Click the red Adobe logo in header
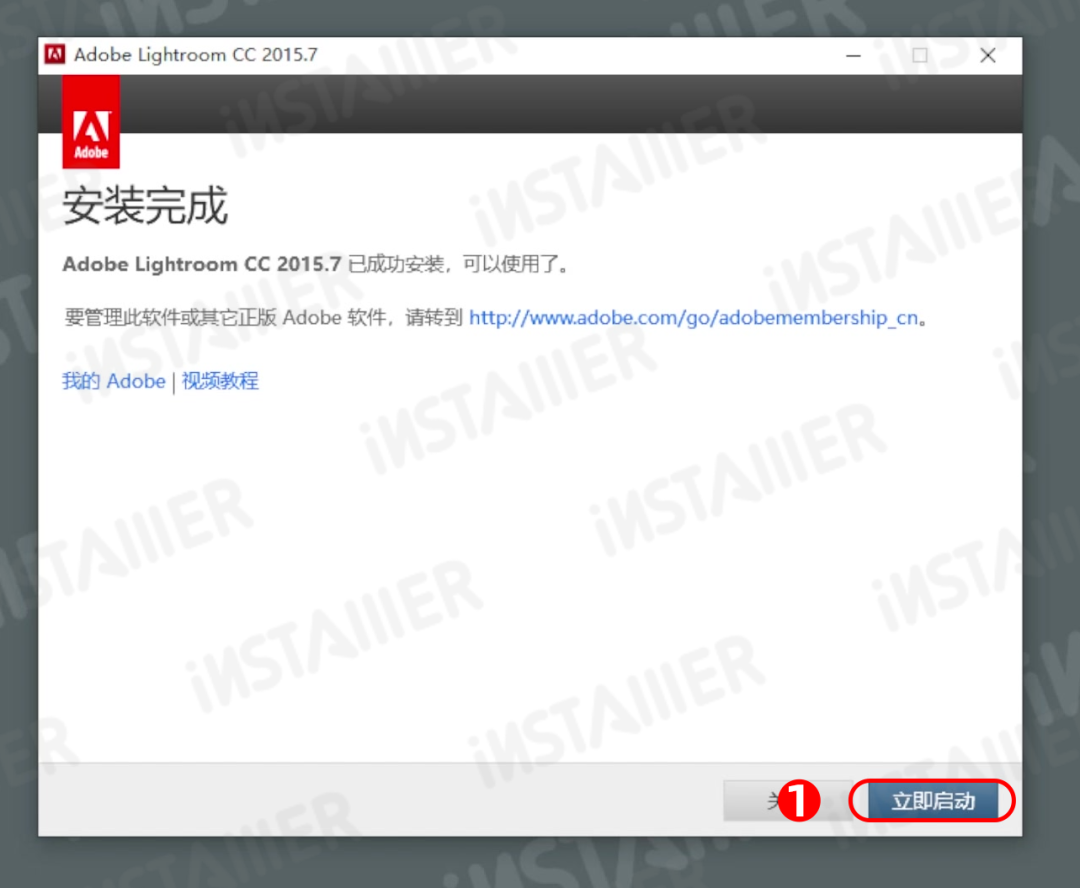The image size is (1080, 888). click(x=91, y=122)
